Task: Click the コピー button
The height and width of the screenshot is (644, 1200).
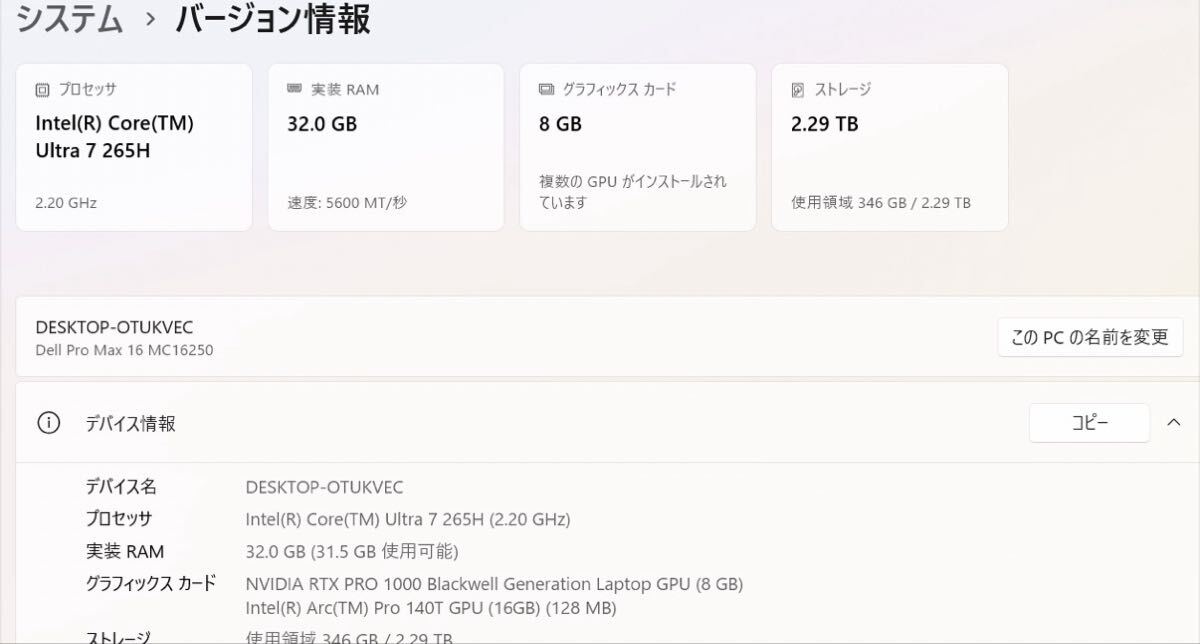Action: click(1089, 422)
